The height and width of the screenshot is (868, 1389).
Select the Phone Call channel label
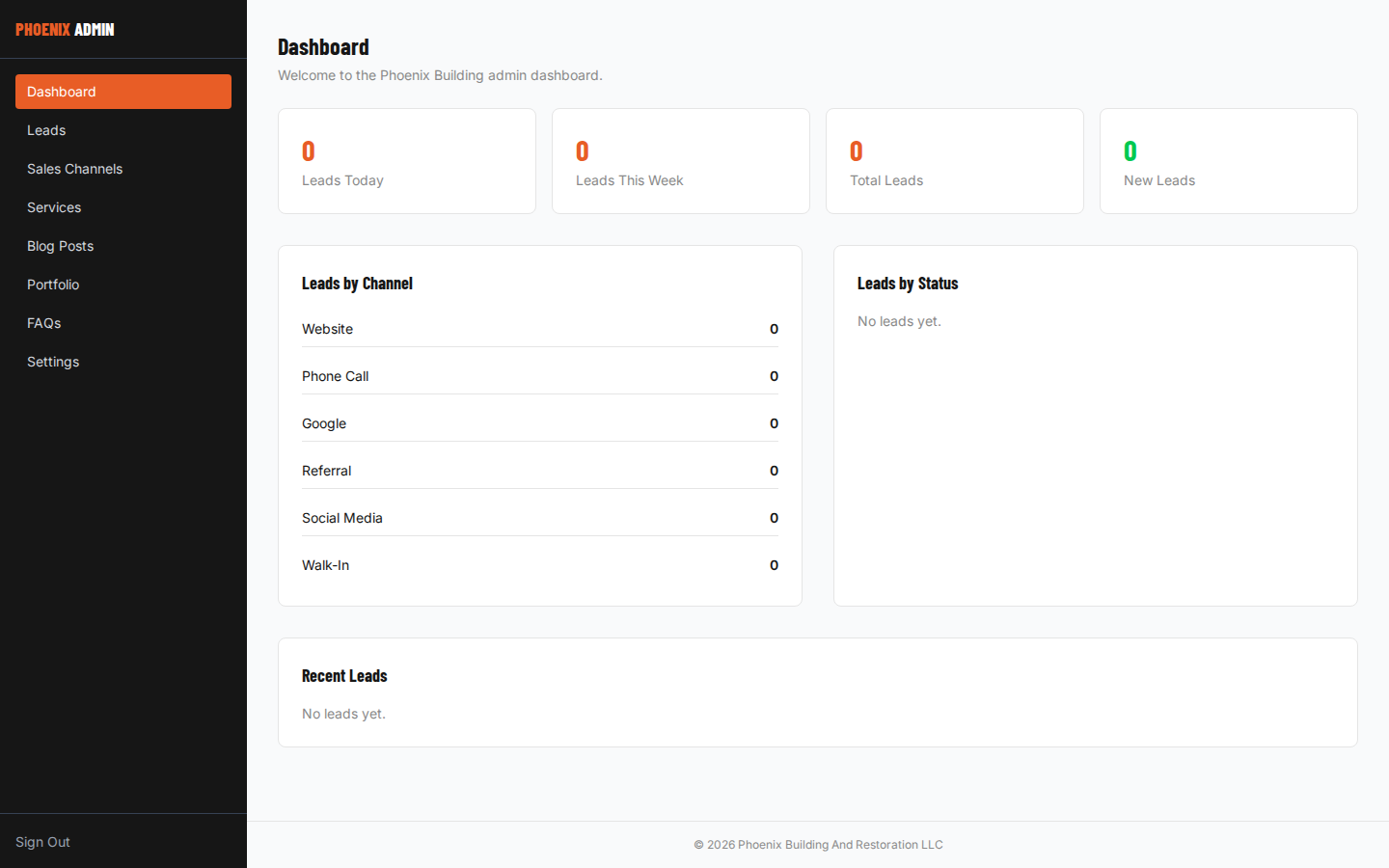click(x=335, y=376)
